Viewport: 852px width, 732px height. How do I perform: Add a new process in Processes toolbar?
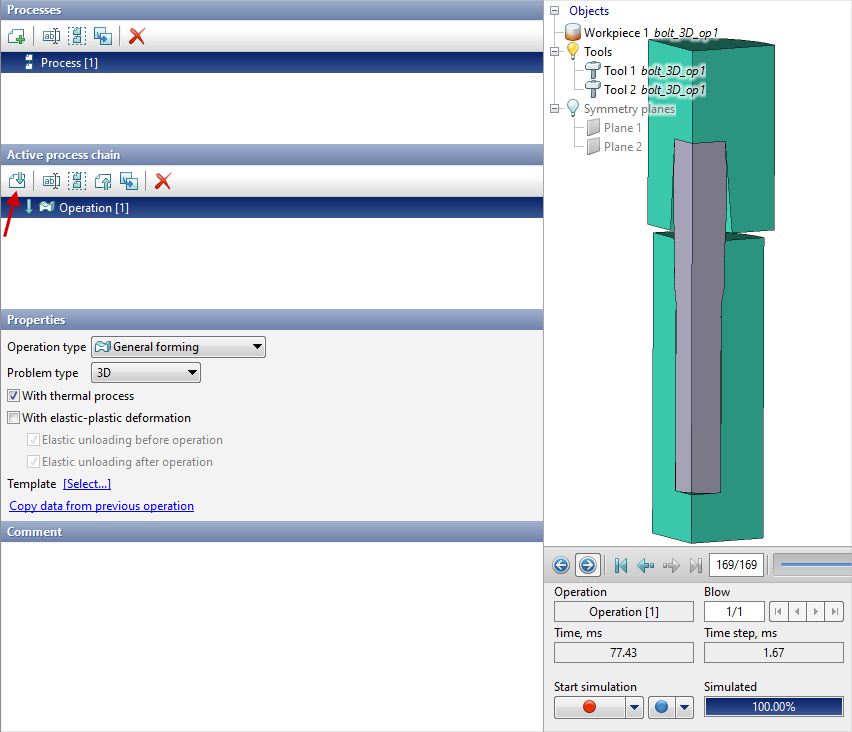[x=16, y=36]
